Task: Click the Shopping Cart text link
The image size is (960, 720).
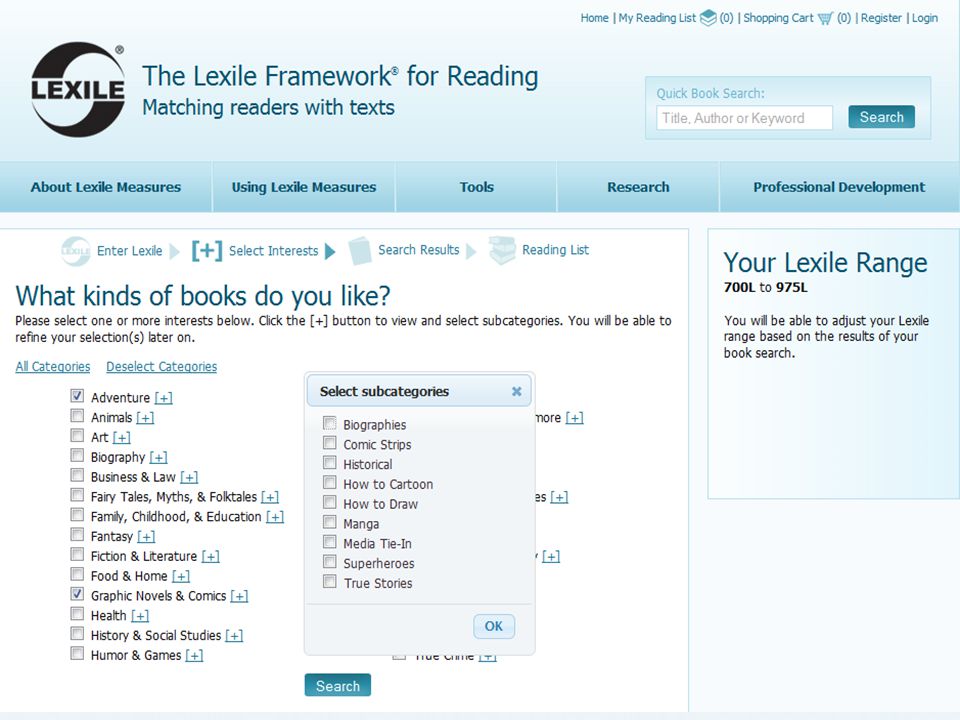Action: tap(778, 18)
